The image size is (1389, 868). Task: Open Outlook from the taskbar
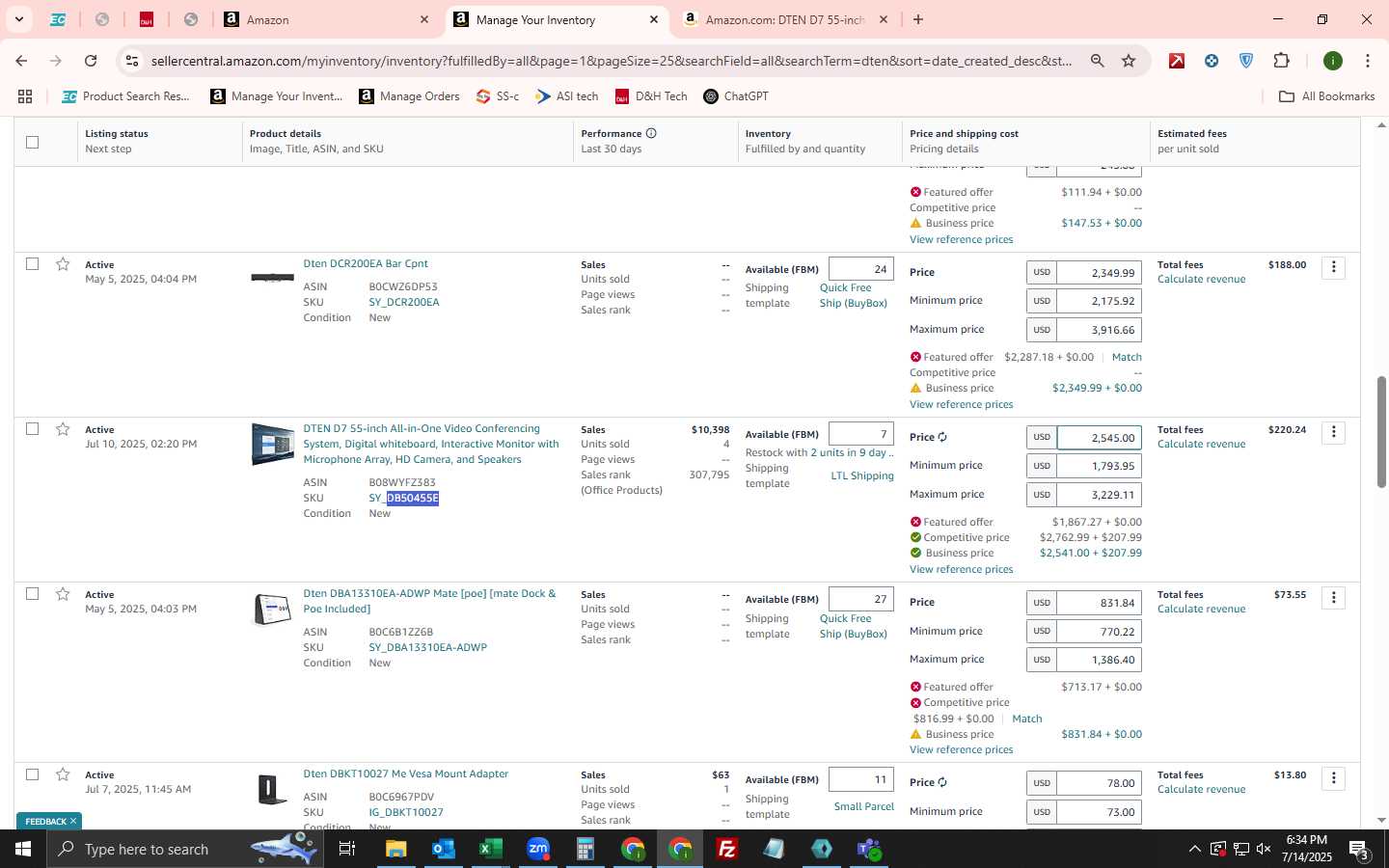(443, 849)
